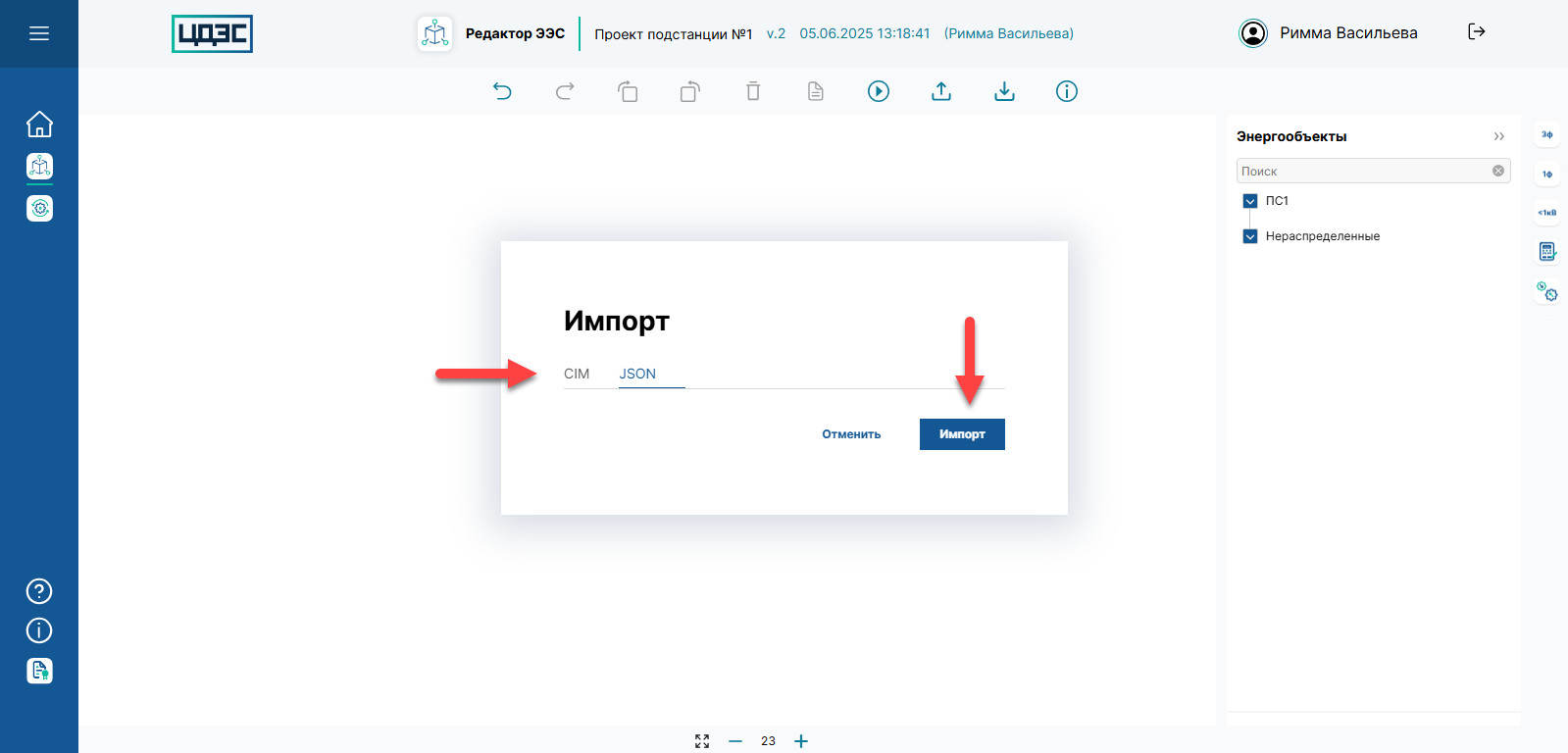Uncheck the ПС1 checkbox
Image resolution: width=1568 pixels, height=753 pixels.
pos(1250,201)
